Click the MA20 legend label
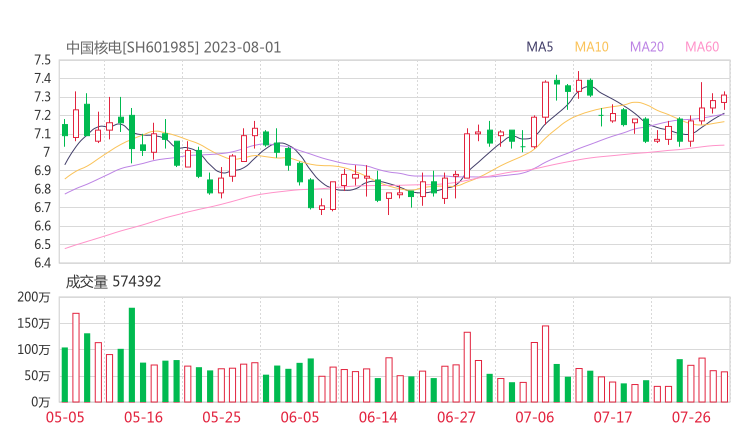This screenshot has height=440, width=740. (647, 47)
